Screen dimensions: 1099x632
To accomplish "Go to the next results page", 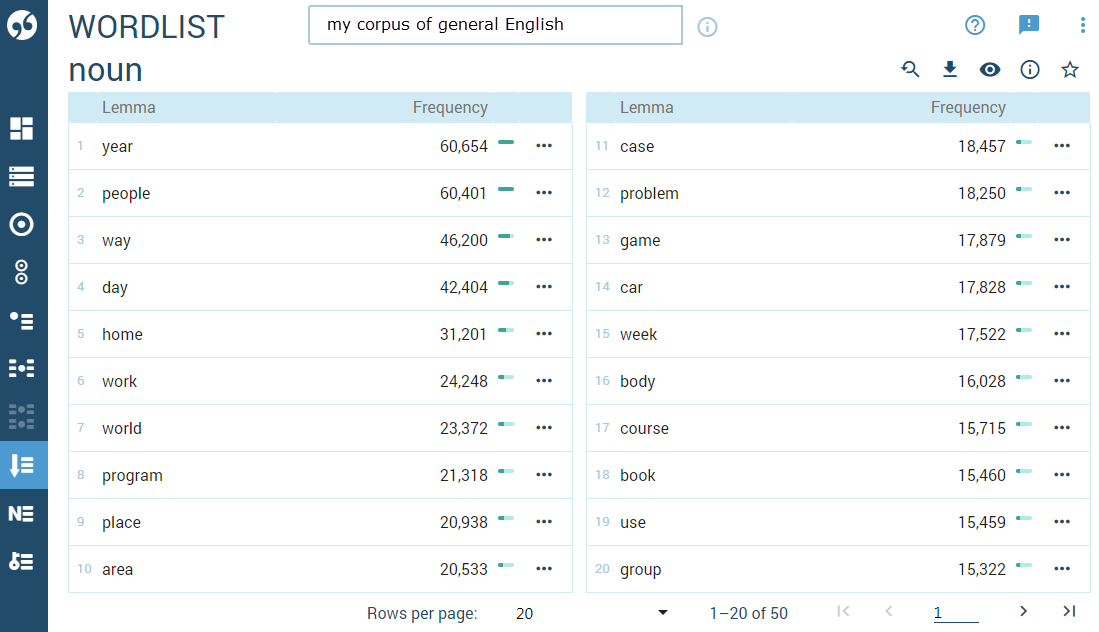I will [x=1023, y=611].
